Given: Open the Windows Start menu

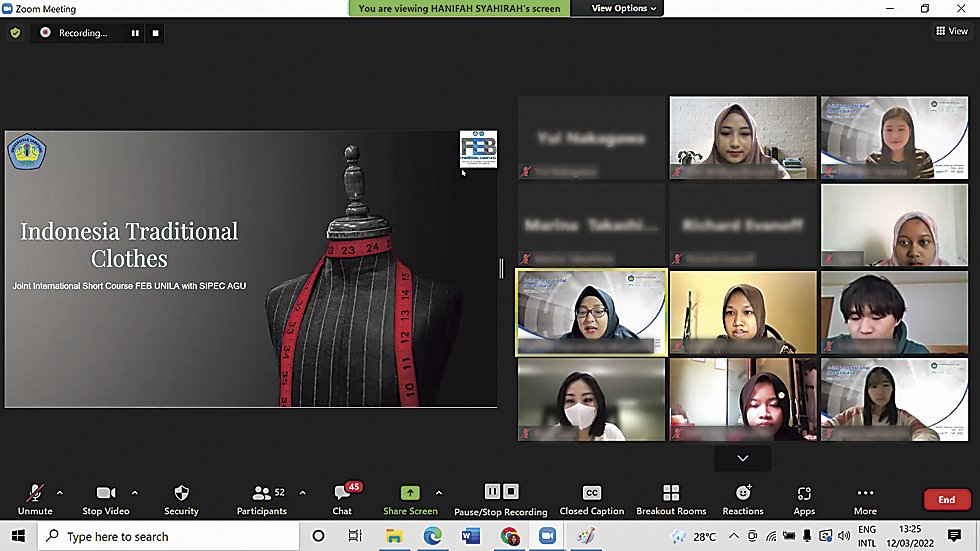Looking at the screenshot, I should [18, 536].
